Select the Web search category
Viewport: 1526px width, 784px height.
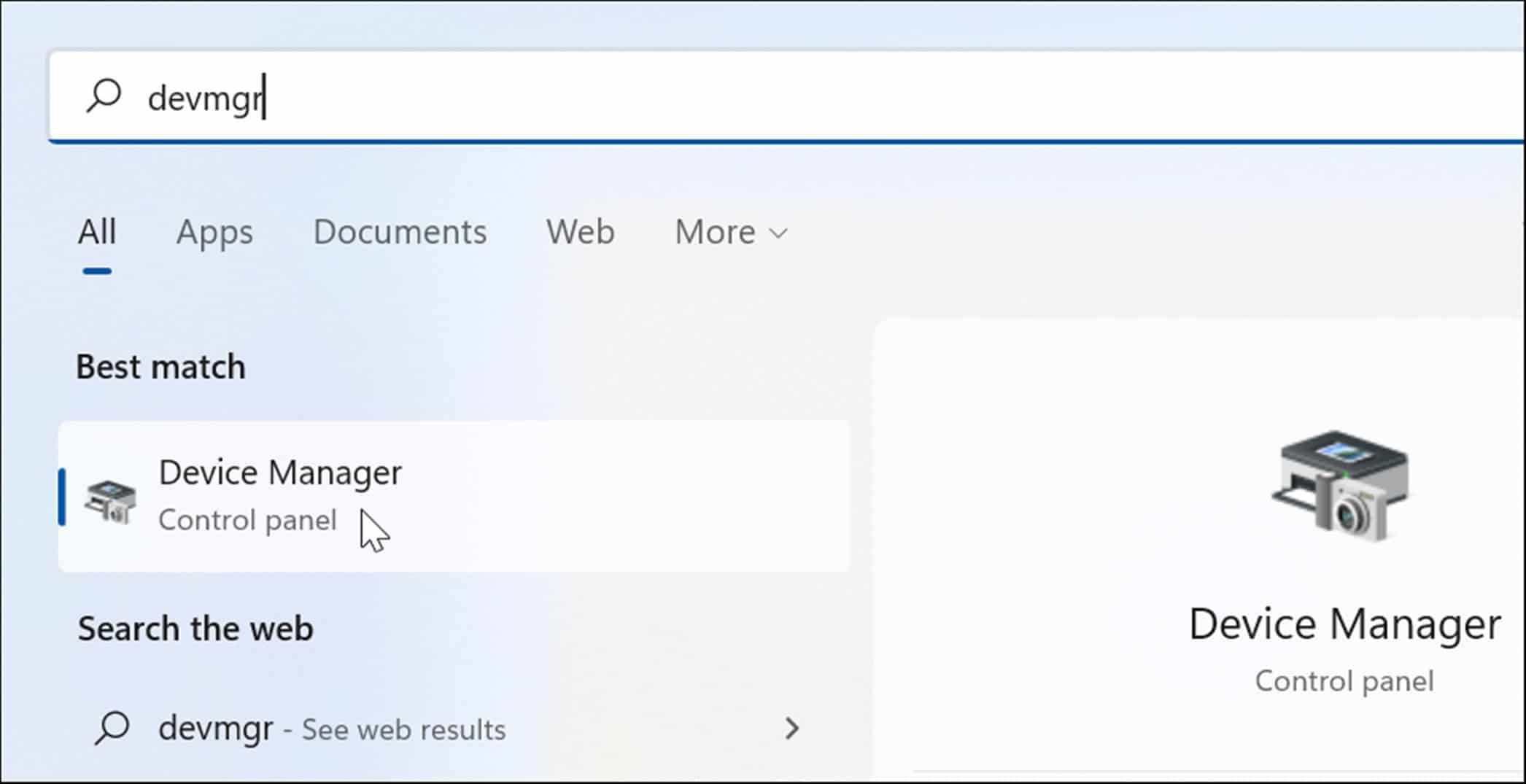580,232
